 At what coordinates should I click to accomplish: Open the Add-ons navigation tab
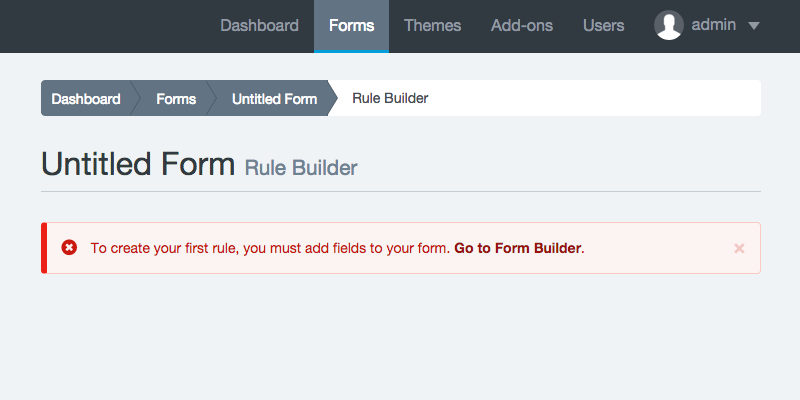click(522, 26)
